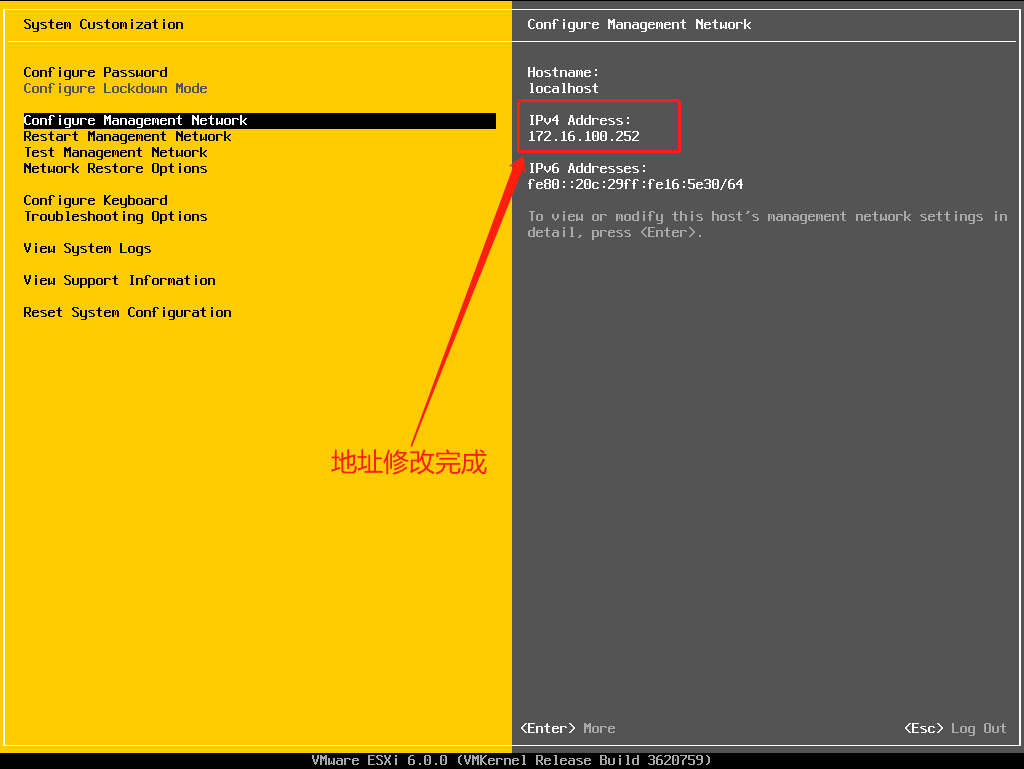Select View Support Information

(119, 280)
